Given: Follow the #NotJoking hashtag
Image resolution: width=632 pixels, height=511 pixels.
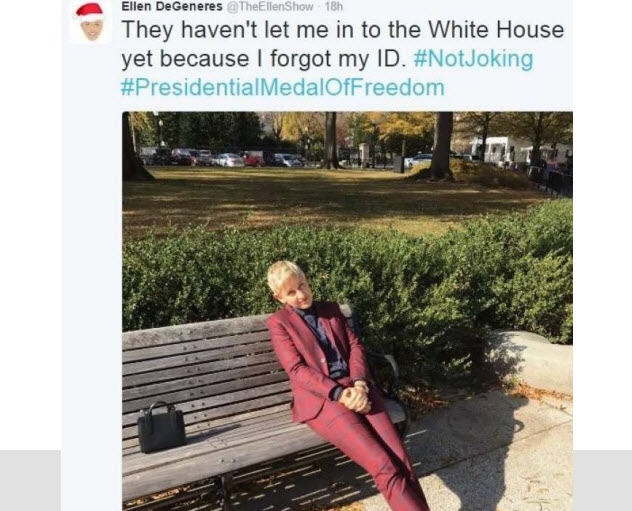Looking at the screenshot, I should coord(473,59).
